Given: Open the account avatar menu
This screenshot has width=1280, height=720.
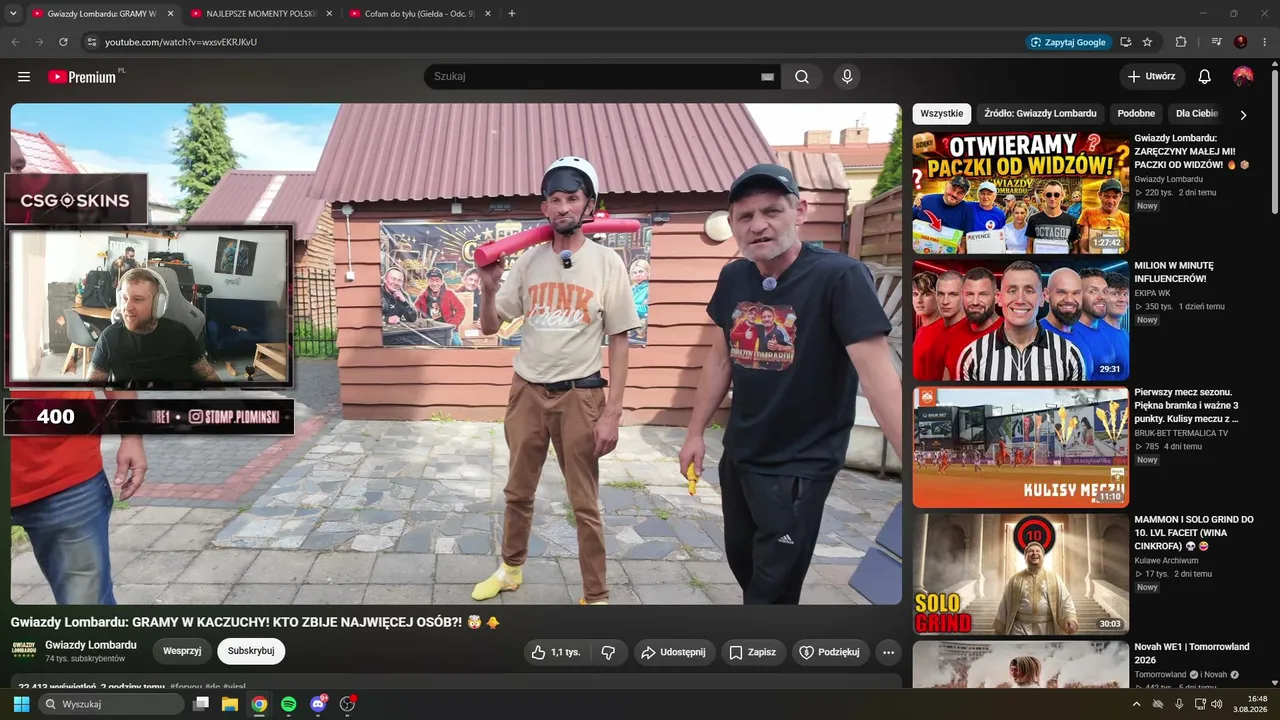Looking at the screenshot, I should pyautogui.click(x=1243, y=77).
